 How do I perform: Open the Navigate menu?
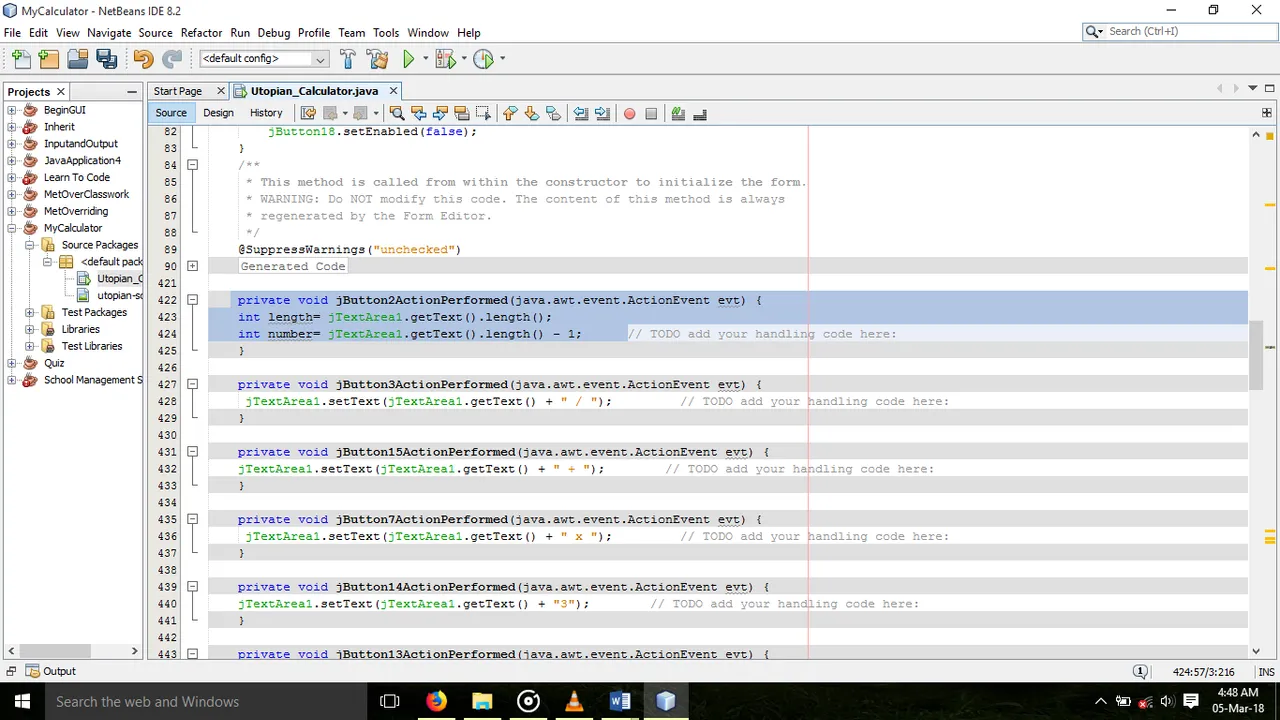click(109, 33)
